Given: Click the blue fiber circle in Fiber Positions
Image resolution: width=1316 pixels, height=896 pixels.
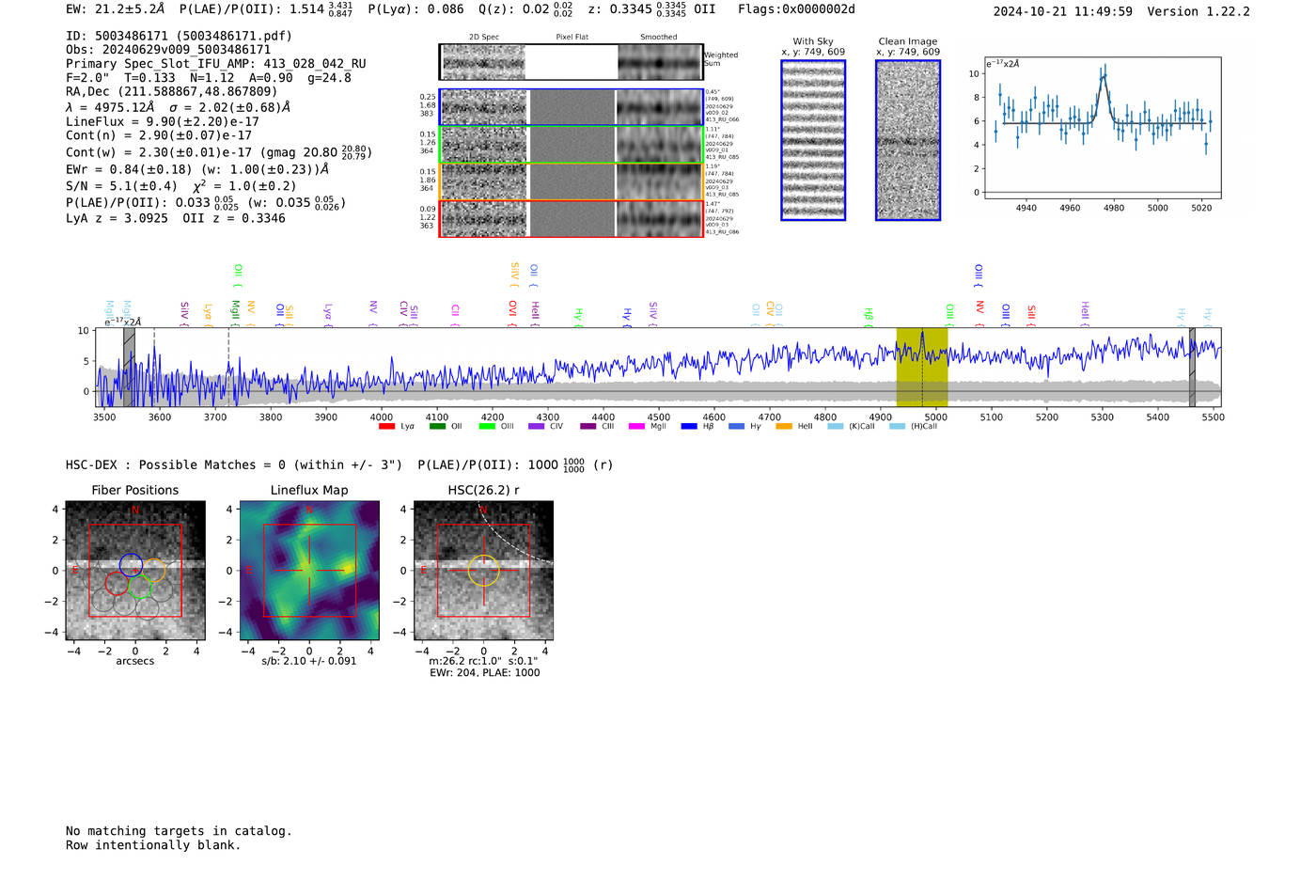Looking at the screenshot, I should 131,565.
